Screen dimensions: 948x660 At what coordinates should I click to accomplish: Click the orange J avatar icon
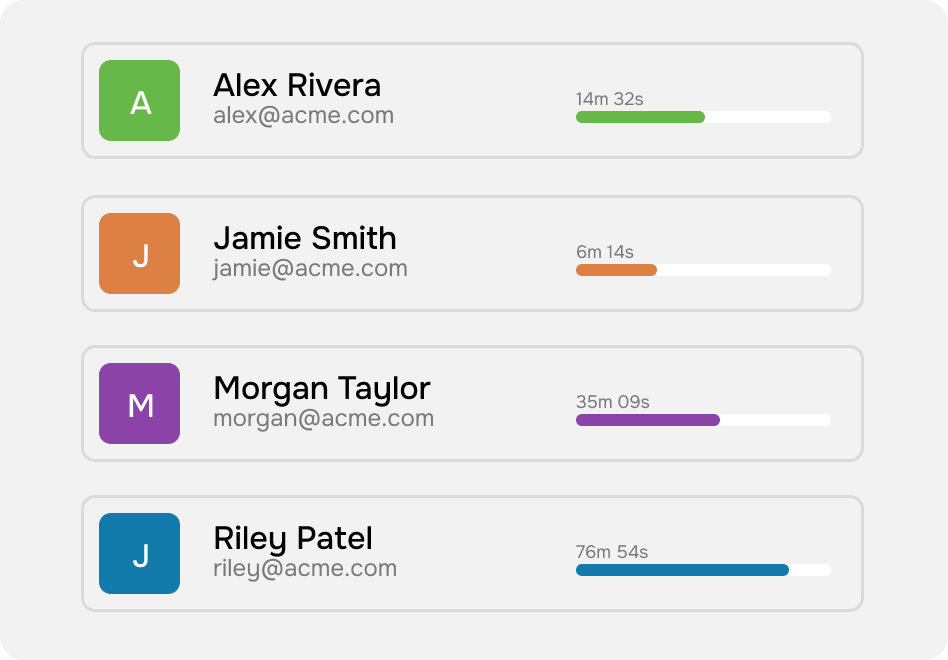140,253
